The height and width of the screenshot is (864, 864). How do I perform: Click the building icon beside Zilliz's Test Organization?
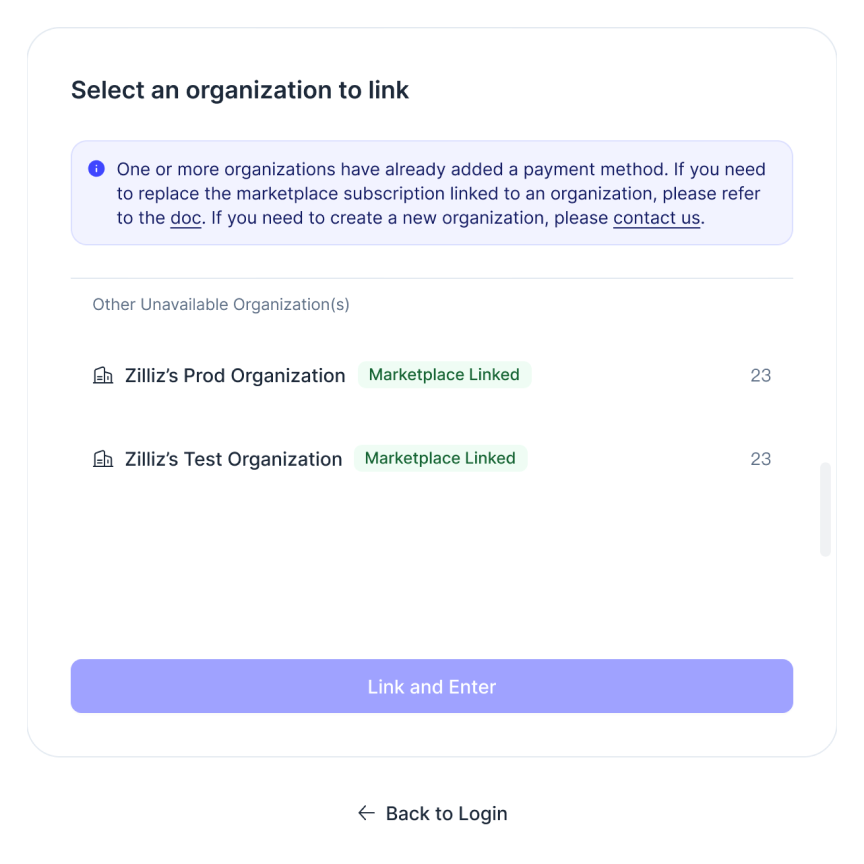point(103,458)
